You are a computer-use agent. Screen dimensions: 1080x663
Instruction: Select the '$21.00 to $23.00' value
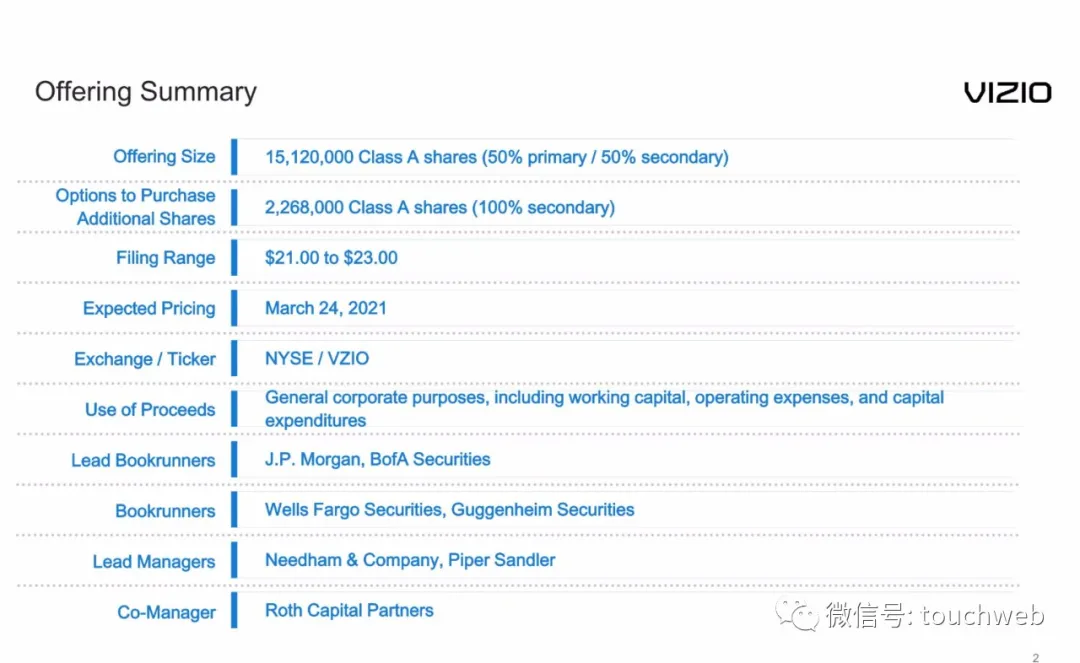coord(331,257)
